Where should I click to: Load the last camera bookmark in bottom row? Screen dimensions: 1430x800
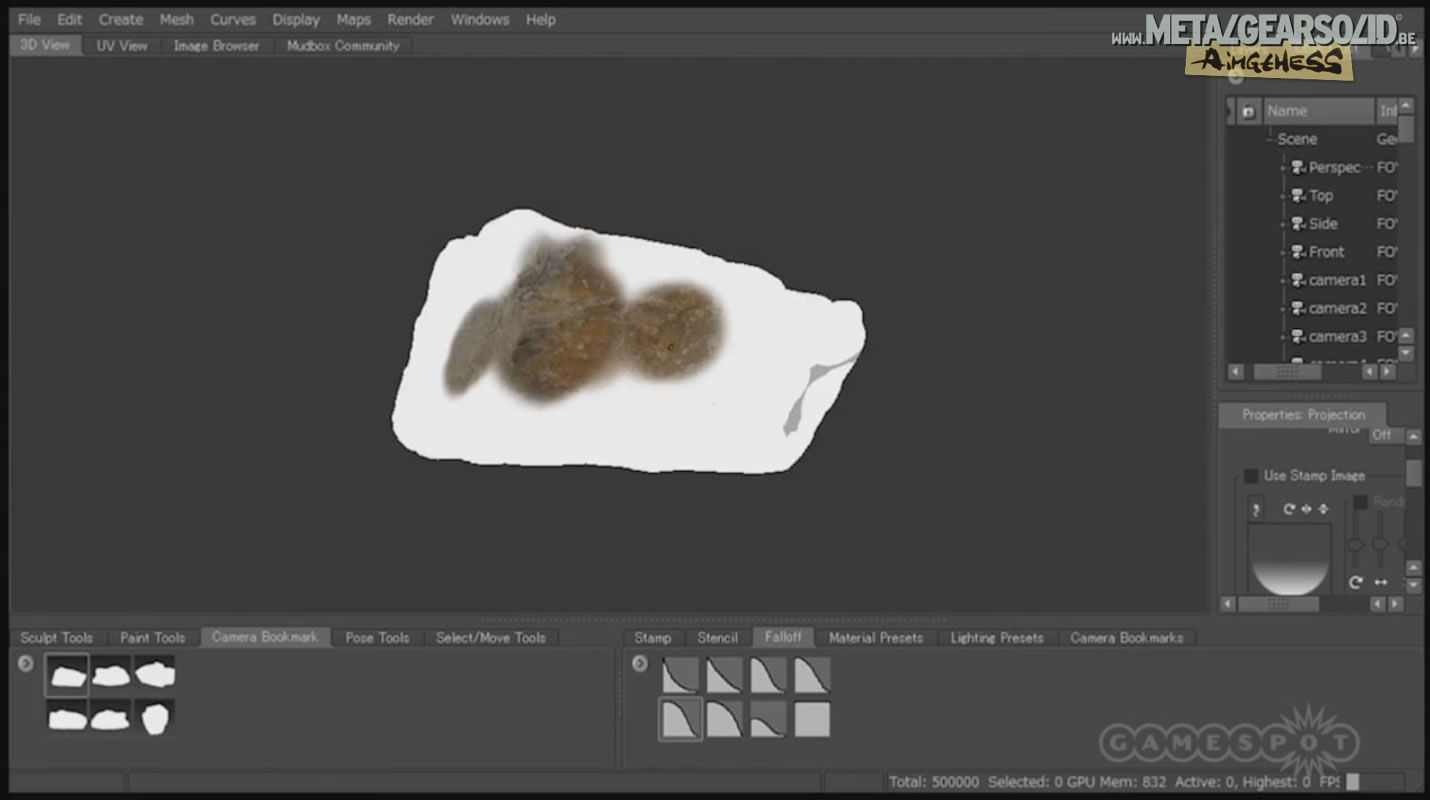pos(154,717)
